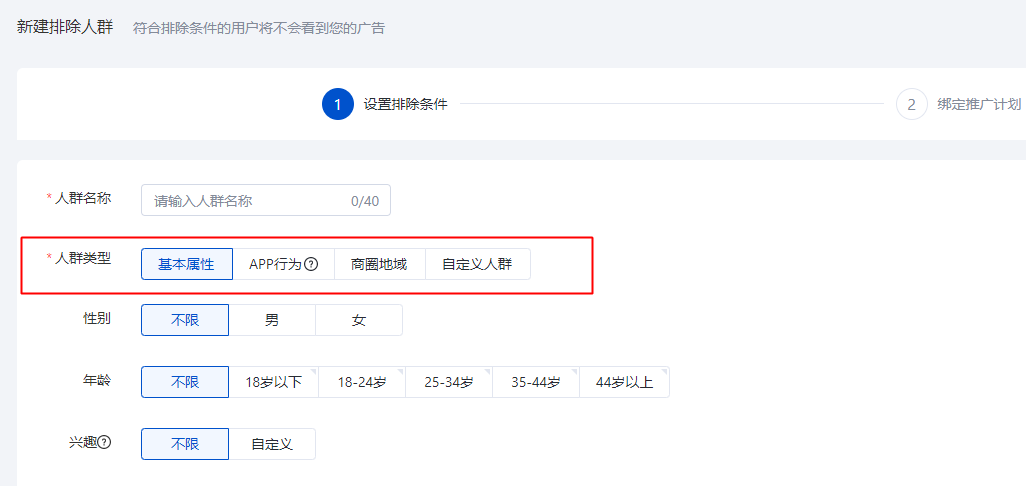The image size is (1026, 486).
Task: Click the step 2 circle indicator
Action: point(912,104)
